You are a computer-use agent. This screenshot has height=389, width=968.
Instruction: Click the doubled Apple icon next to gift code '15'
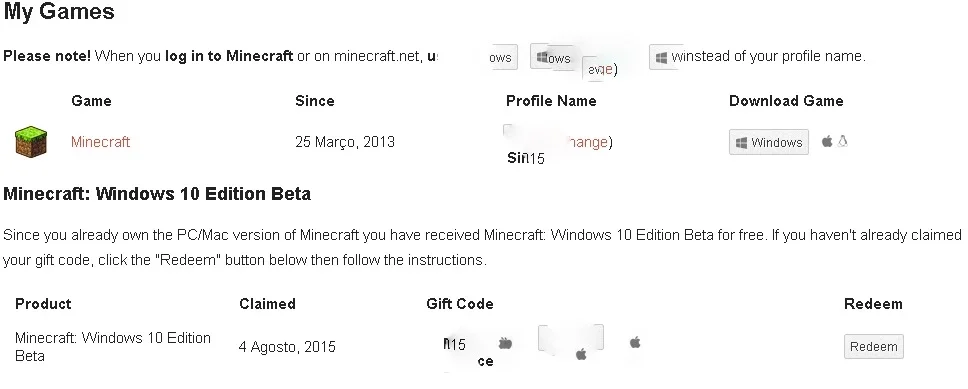[x=506, y=343]
